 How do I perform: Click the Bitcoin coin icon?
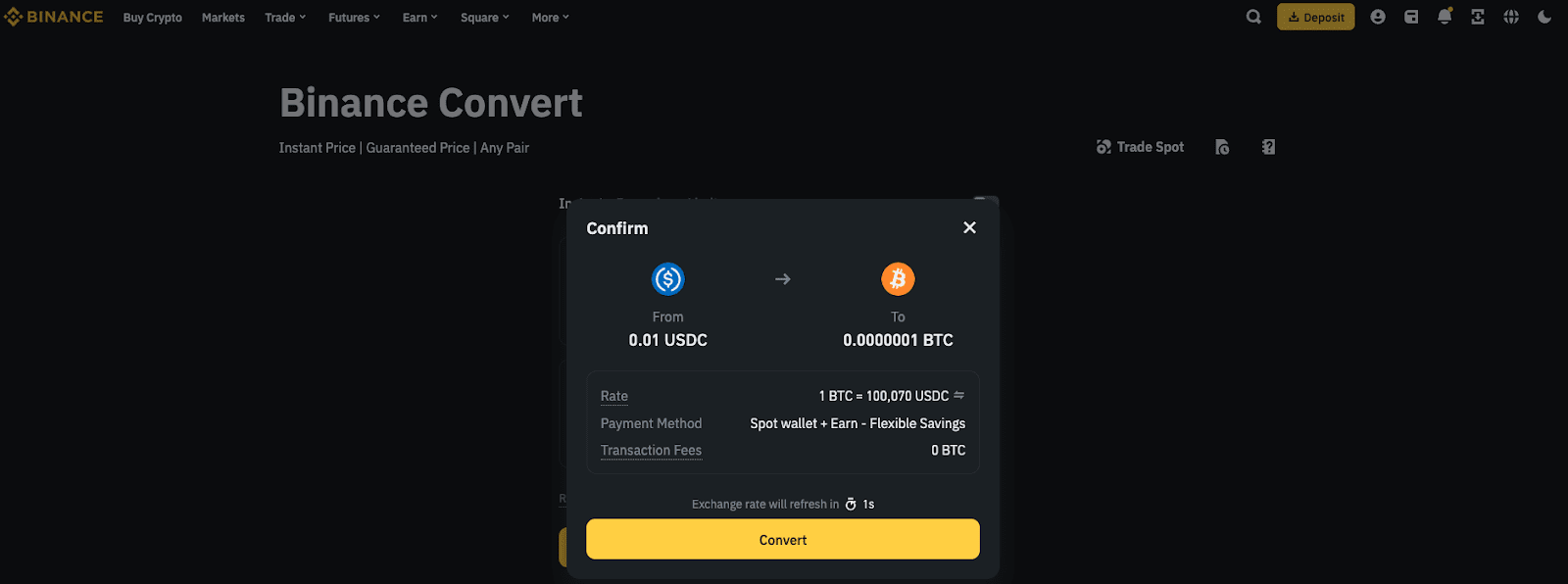898,279
